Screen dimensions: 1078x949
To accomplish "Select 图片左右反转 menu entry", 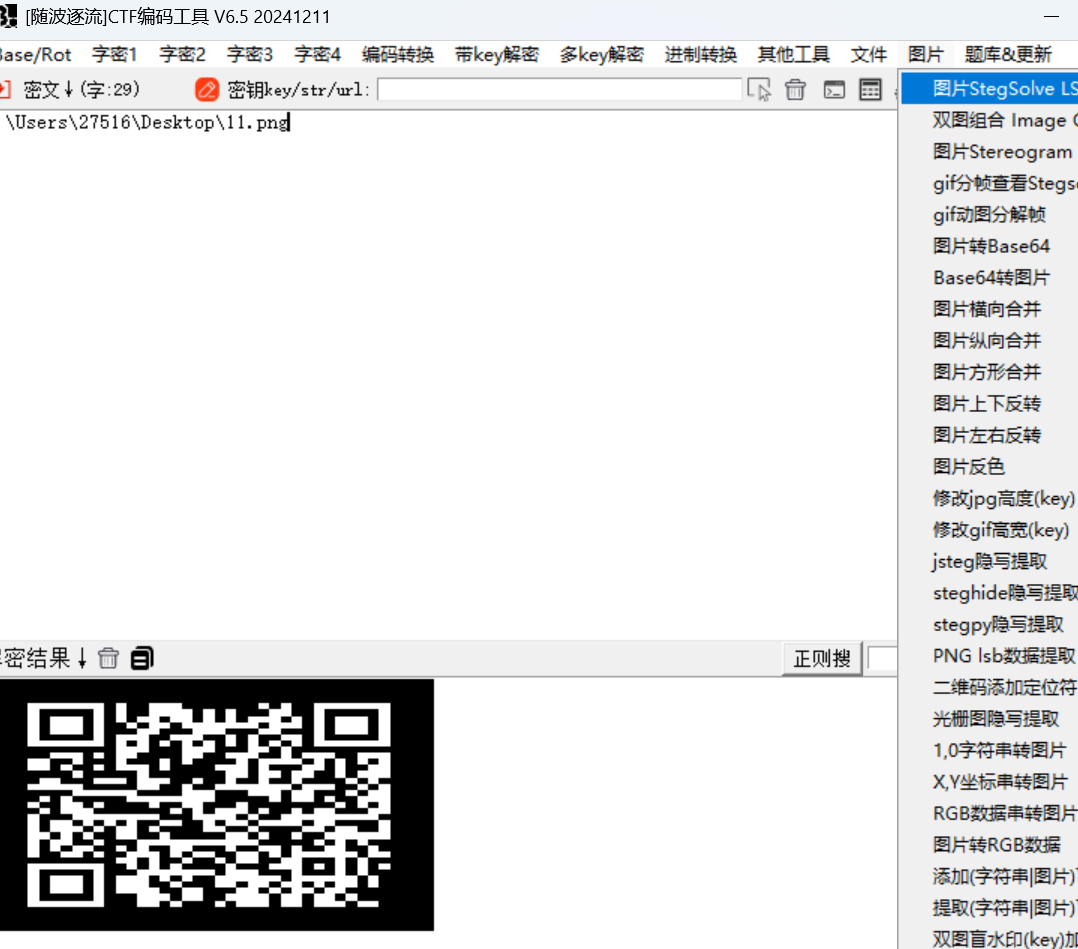I will coord(989,435).
